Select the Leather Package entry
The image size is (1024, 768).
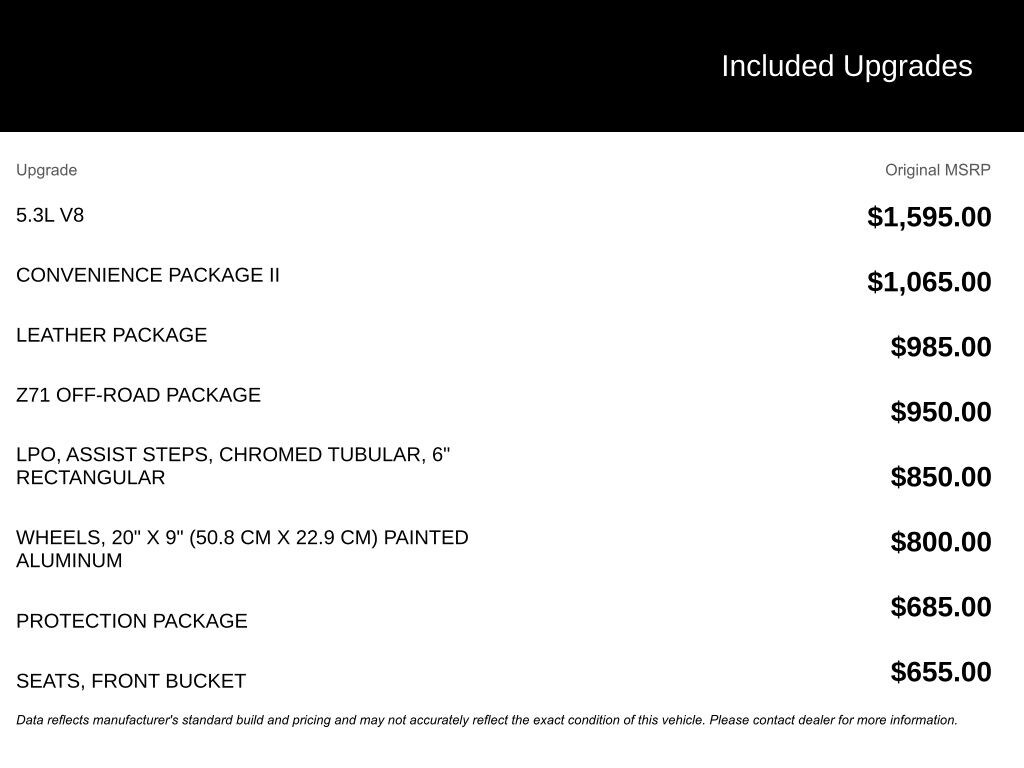point(112,335)
